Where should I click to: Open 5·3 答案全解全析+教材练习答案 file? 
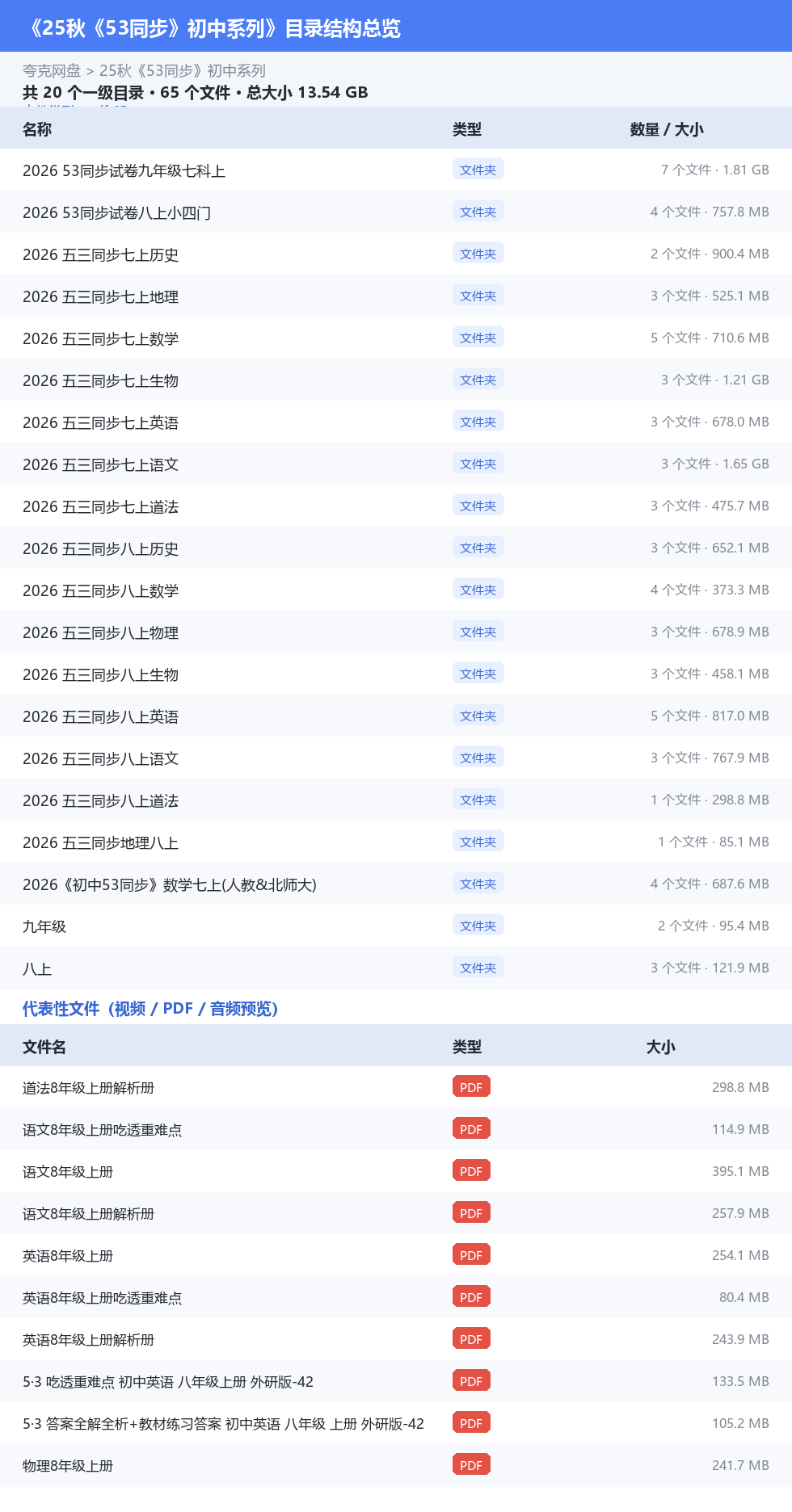(x=223, y=1424)
